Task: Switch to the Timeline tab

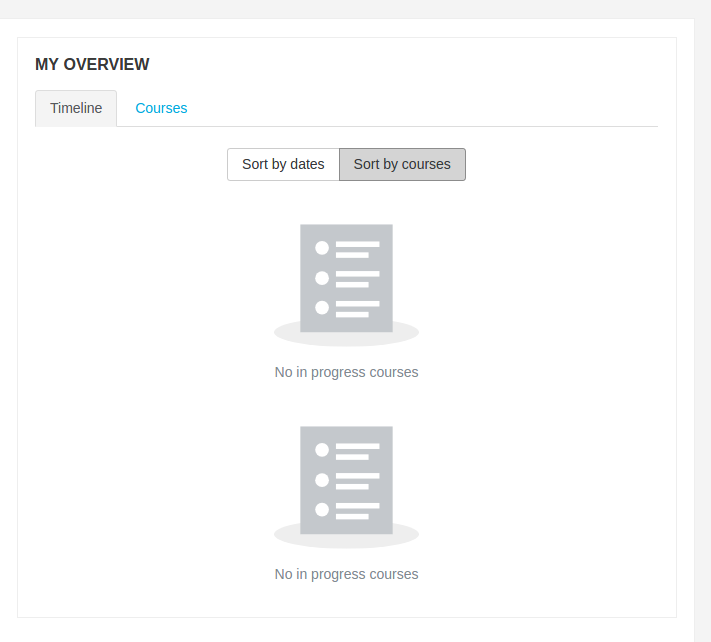Action: [76, 108]
